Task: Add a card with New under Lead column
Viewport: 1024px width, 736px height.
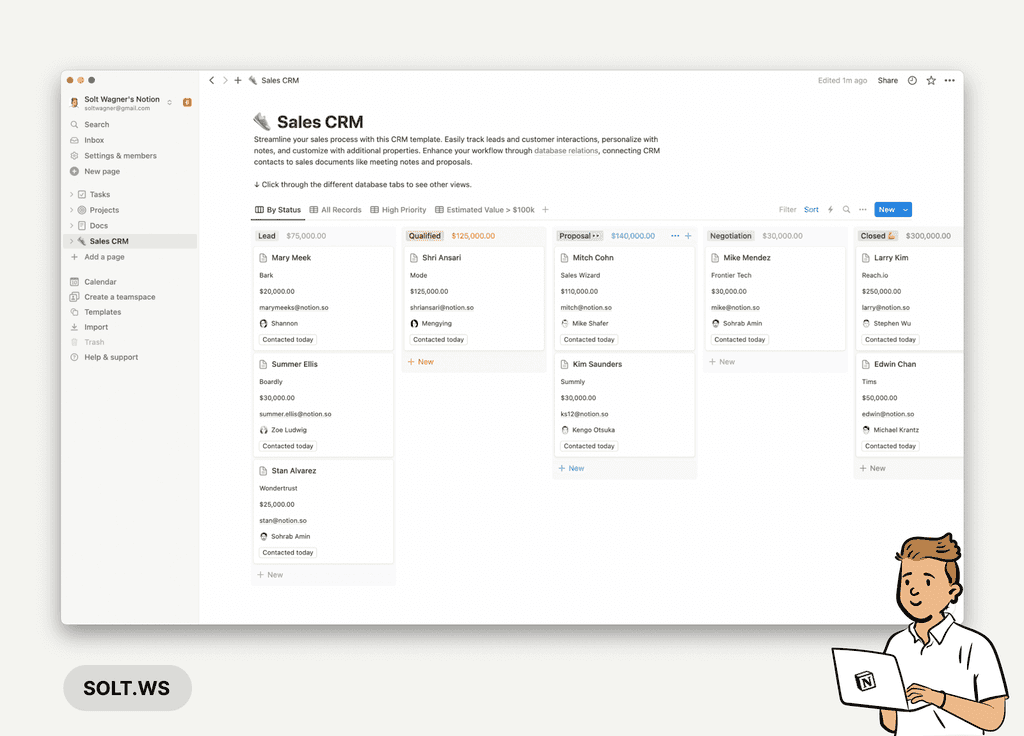Action: (x=272, y=574)
